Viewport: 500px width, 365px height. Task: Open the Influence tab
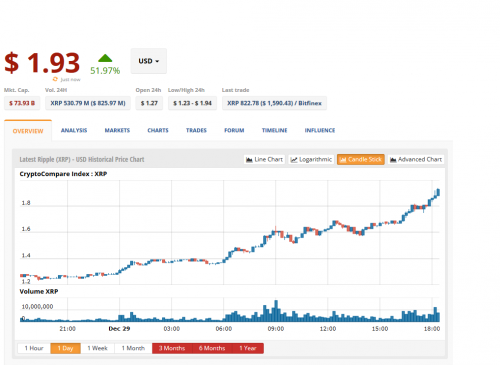[320, 130]
